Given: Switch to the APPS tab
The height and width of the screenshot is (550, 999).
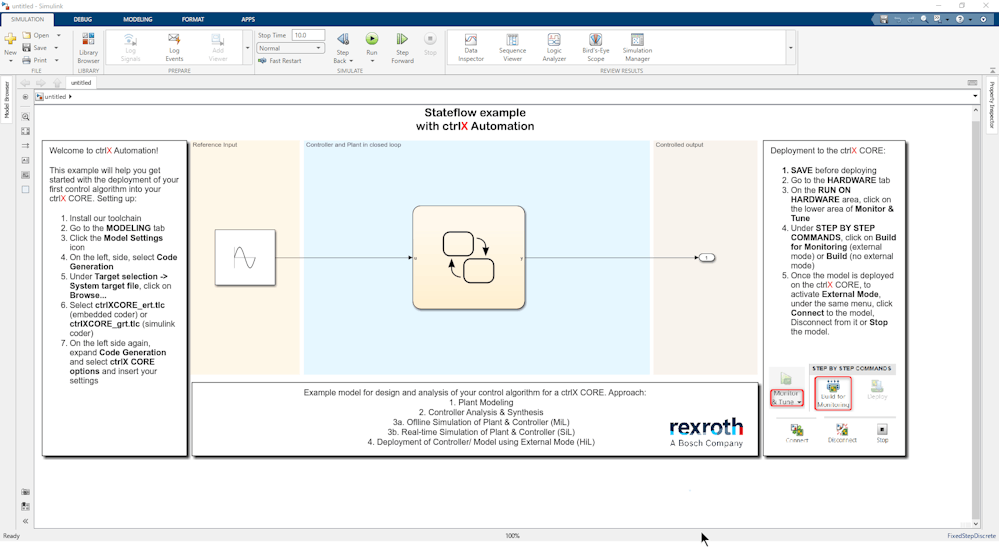Looking at the screenshot, I should [248, 19].
